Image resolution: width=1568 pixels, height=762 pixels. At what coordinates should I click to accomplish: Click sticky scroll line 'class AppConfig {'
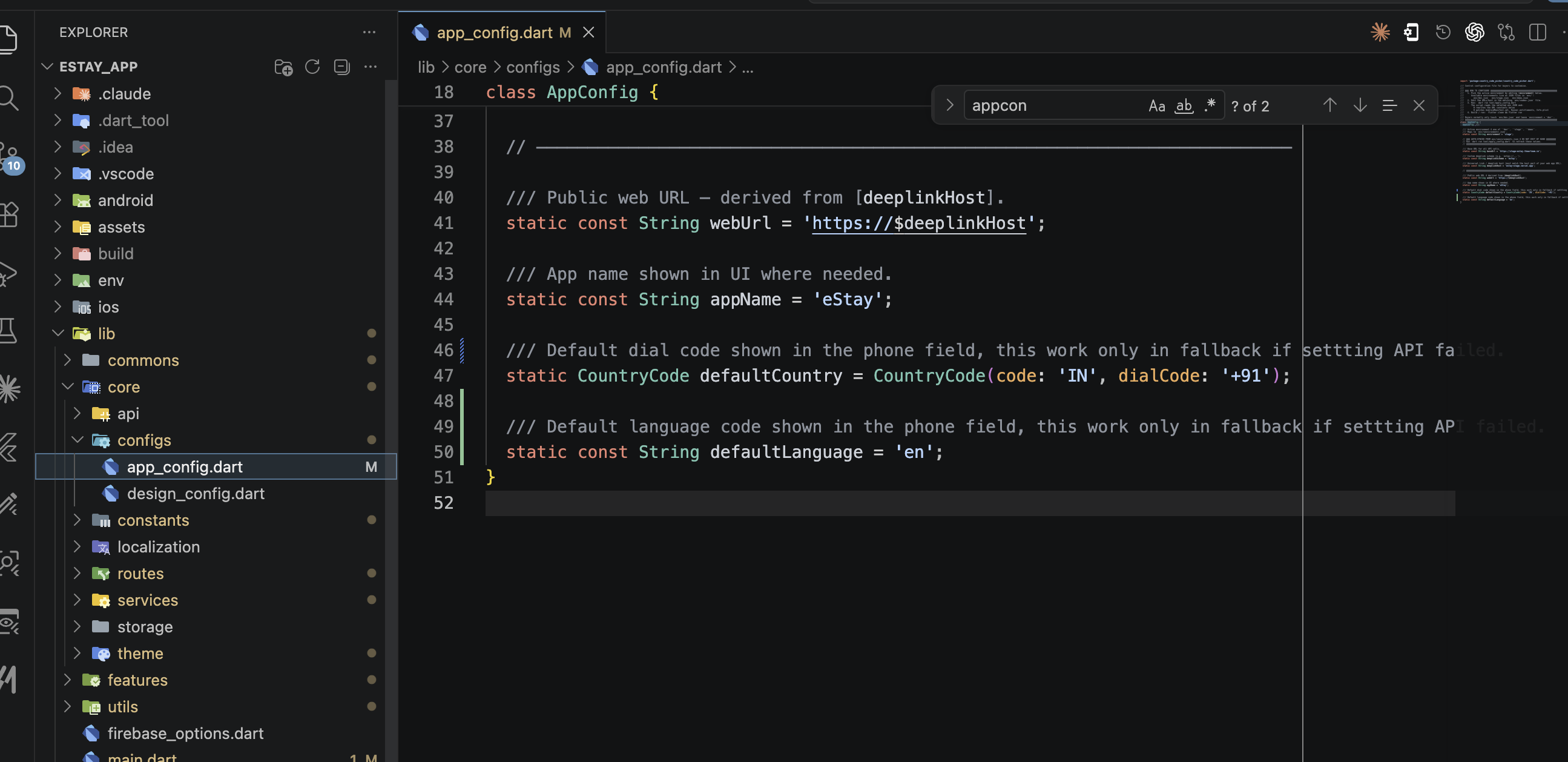pos(572,93)
